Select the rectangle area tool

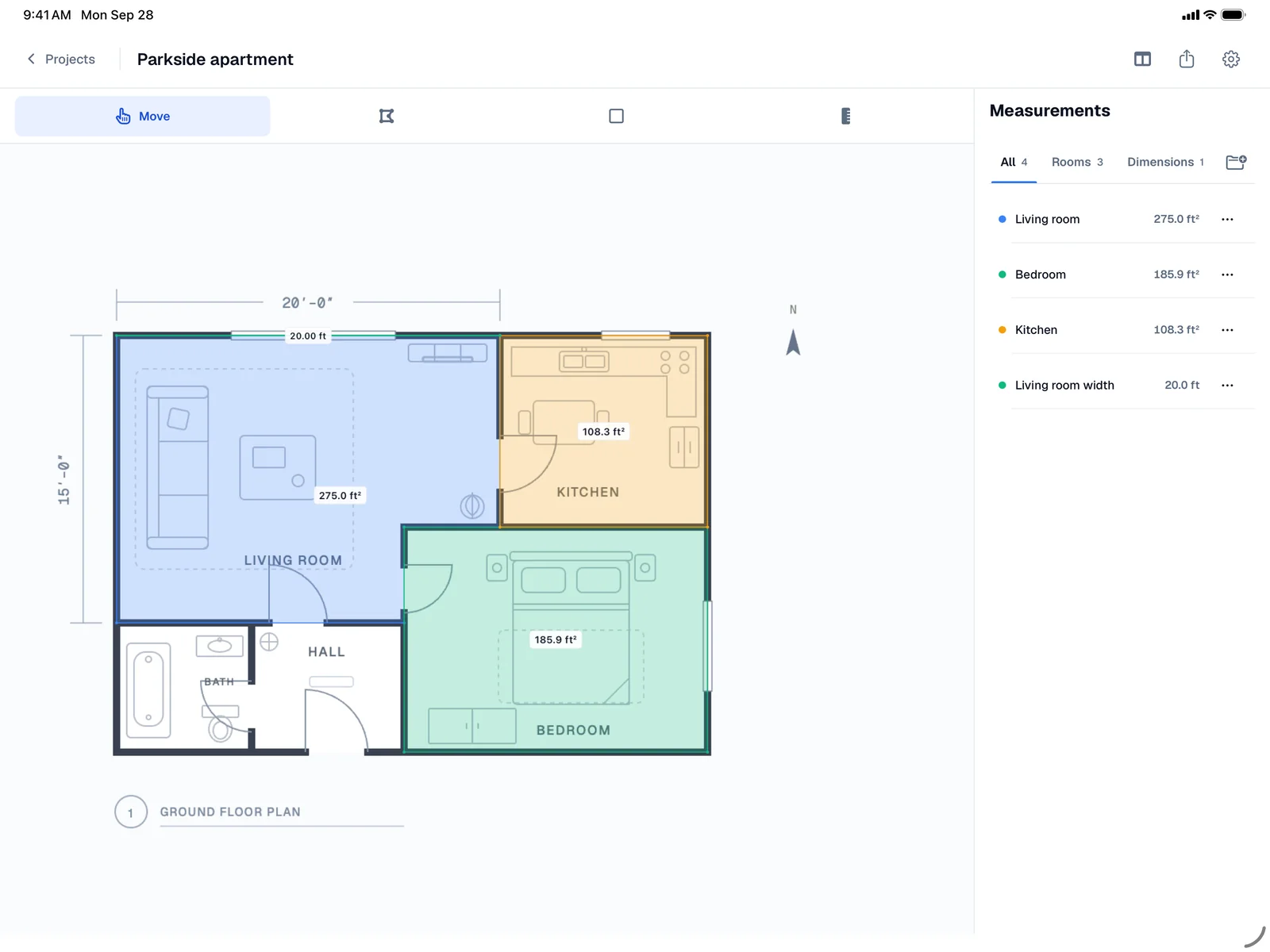[616, 116]
